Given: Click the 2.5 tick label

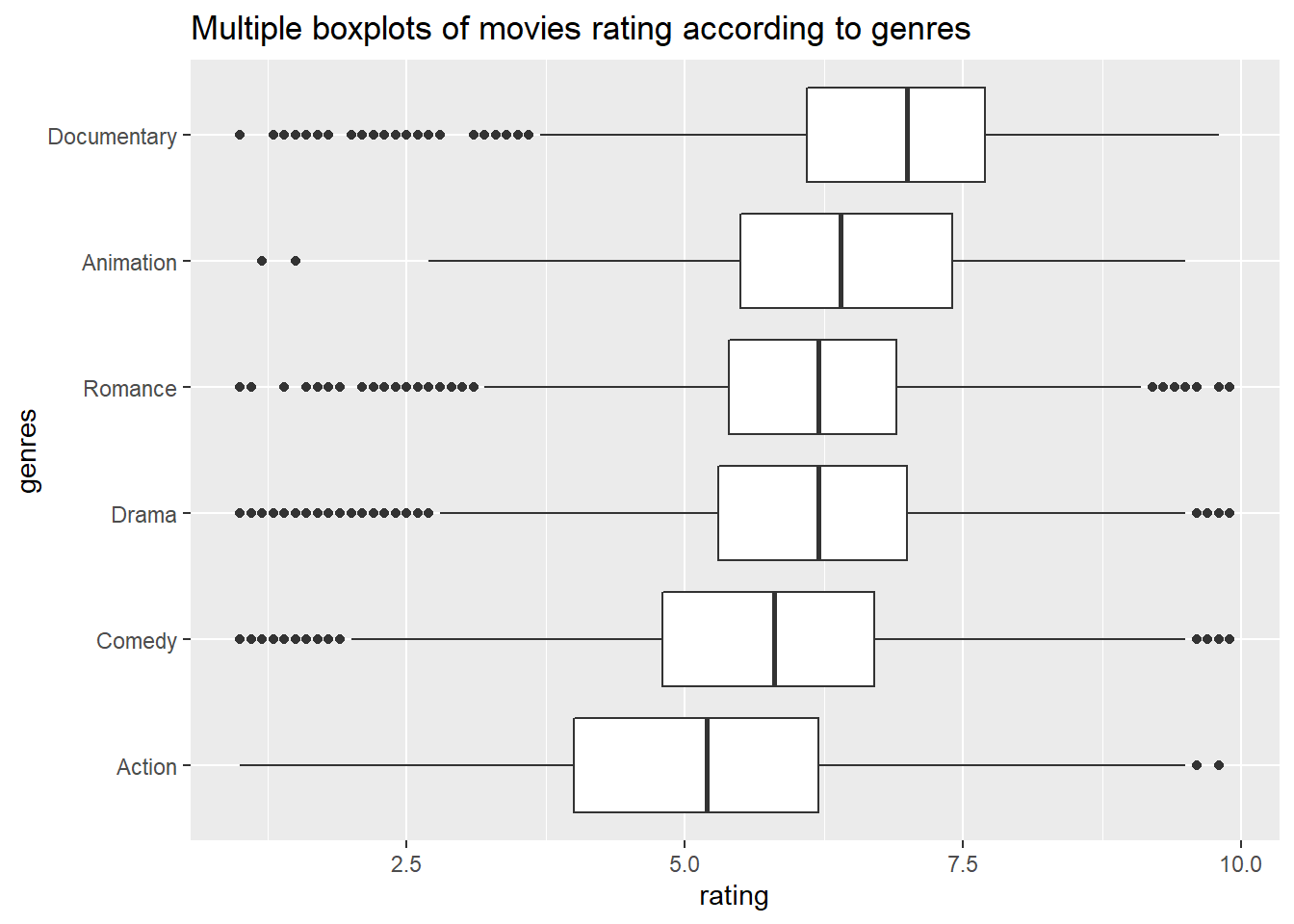Looking at the screenshot, I should (x=406, y=863).
